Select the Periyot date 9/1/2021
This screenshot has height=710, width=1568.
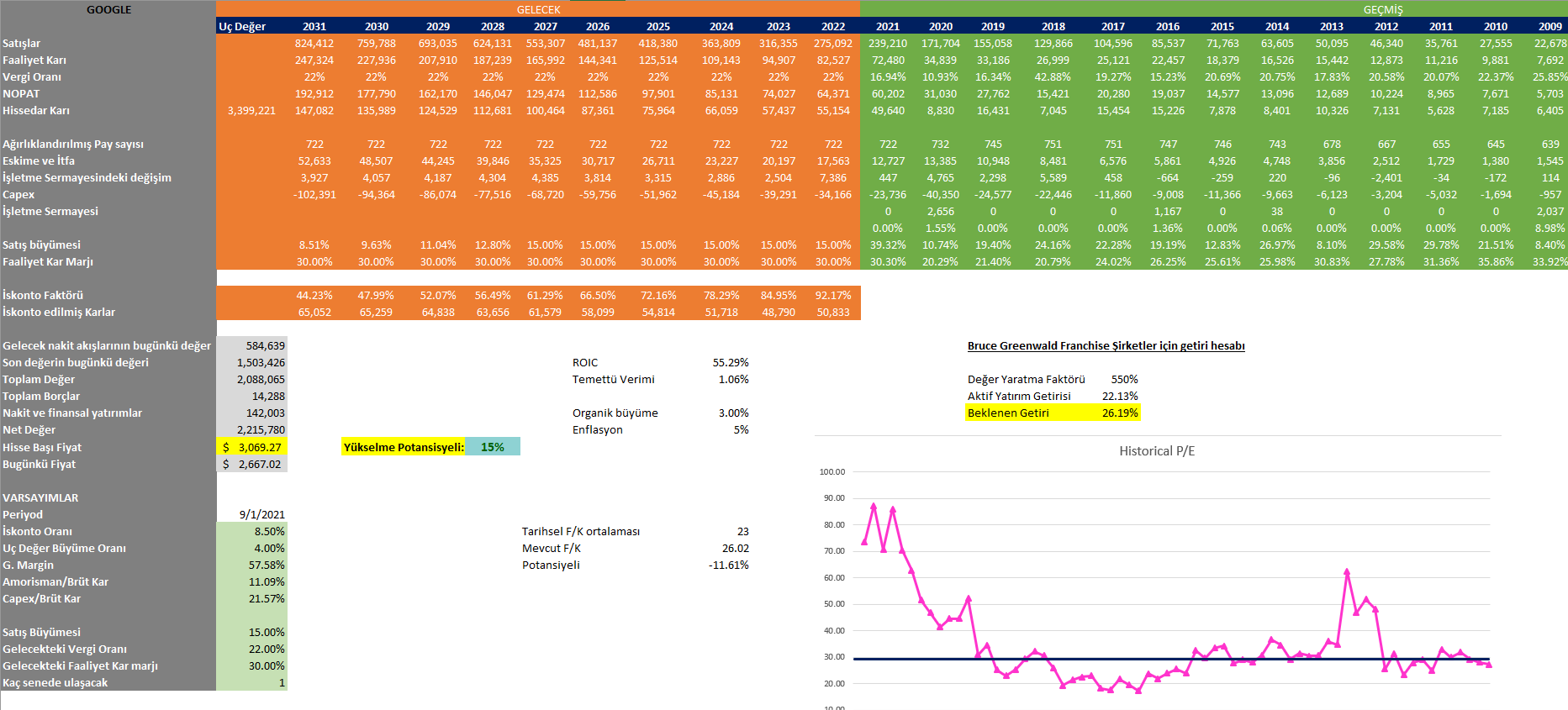point(261,514)
